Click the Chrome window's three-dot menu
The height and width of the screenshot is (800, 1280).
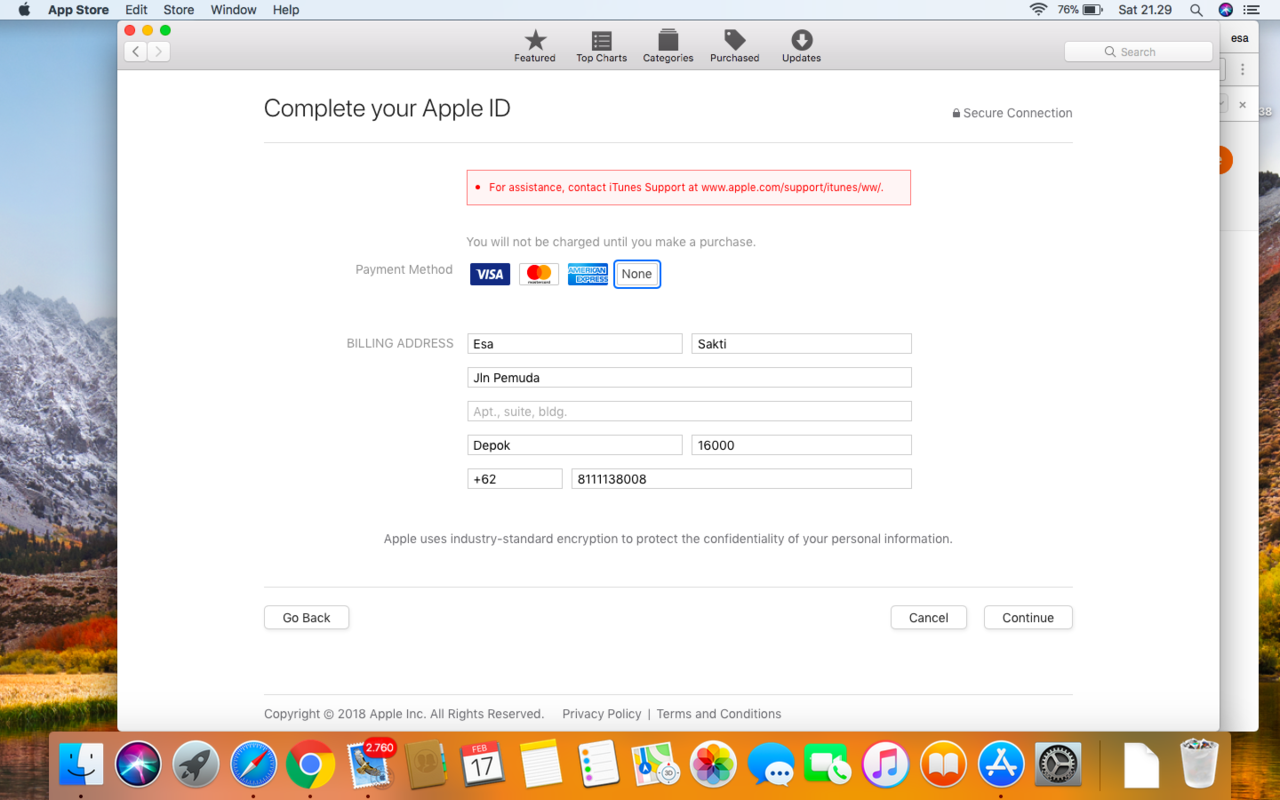coord(1243,70)
